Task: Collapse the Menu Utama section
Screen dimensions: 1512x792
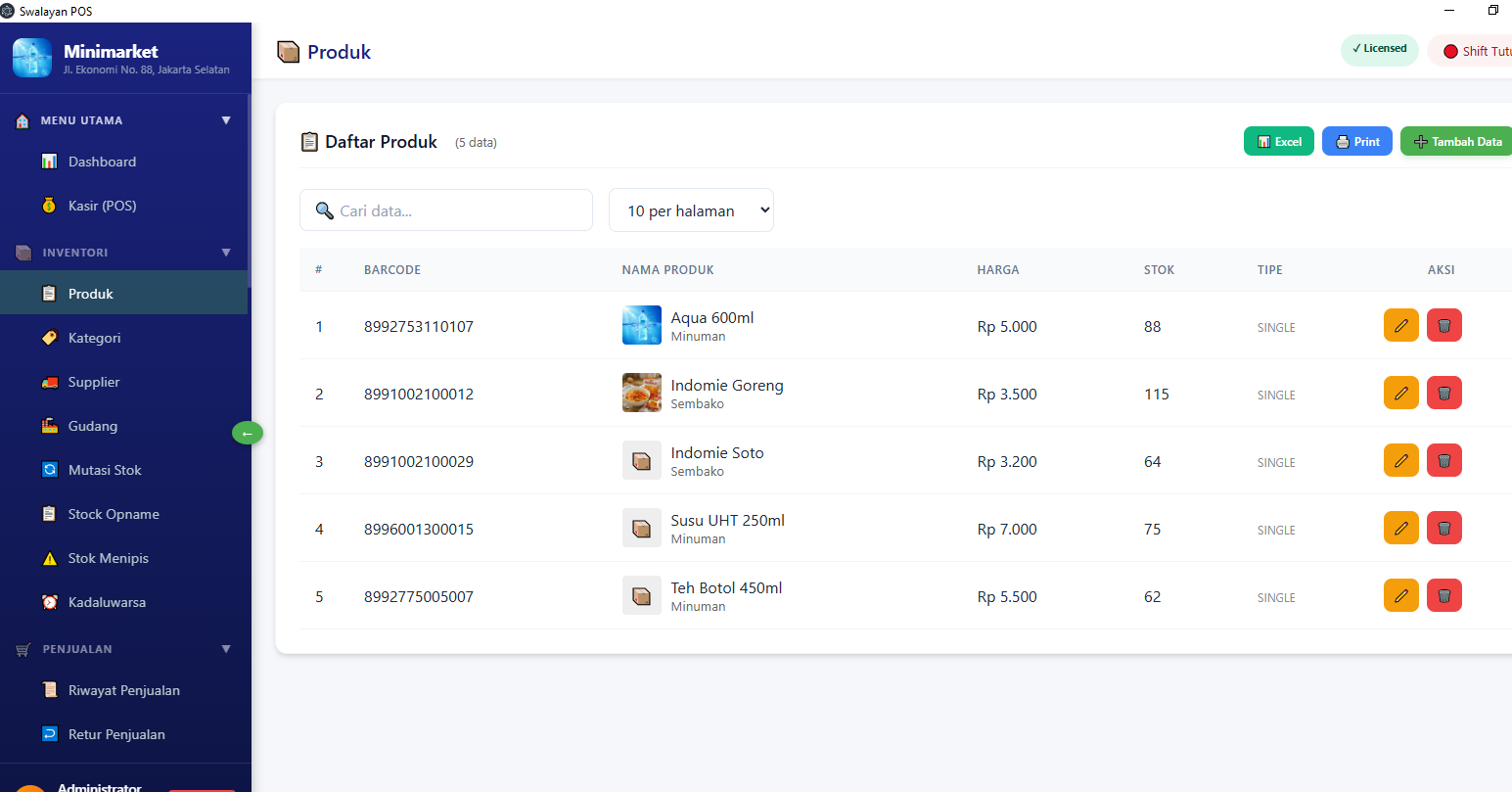Action: (226, 120)
